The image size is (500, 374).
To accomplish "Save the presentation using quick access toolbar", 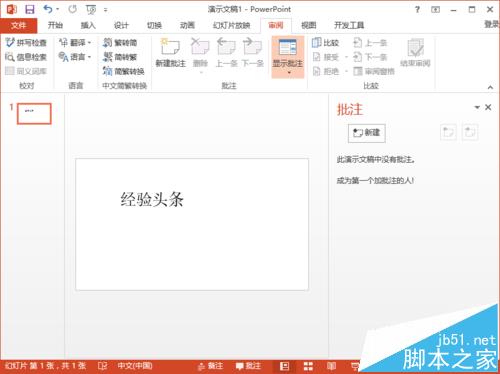I will pyautogui.click(x=30, y=9).
